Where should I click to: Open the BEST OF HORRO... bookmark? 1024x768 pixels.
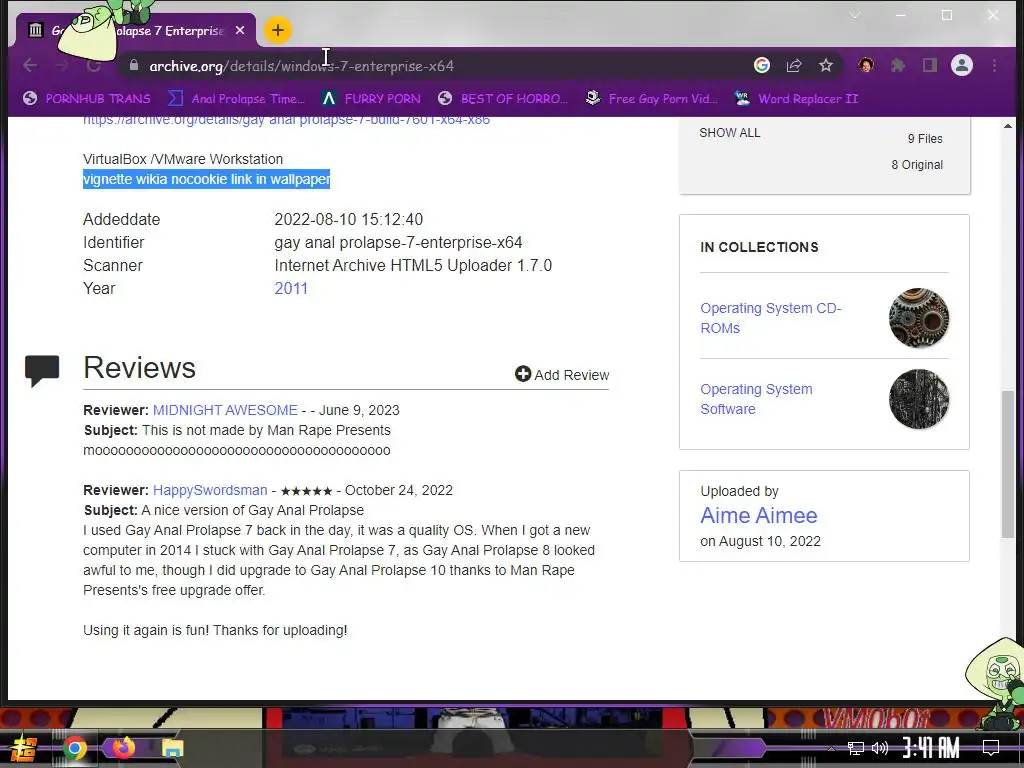[x=502, y=99]
